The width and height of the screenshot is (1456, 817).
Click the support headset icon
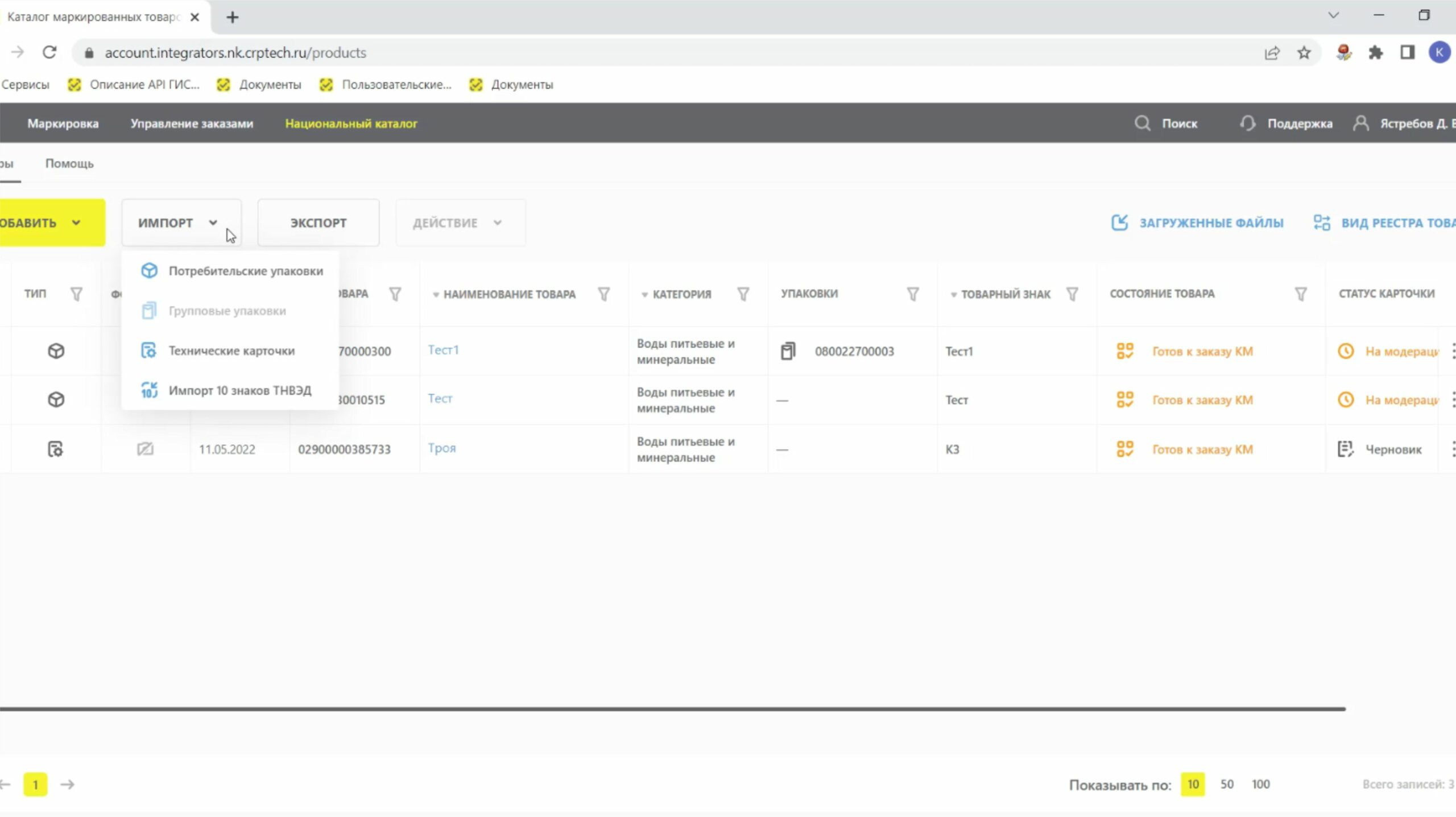tap(1248, 123)
